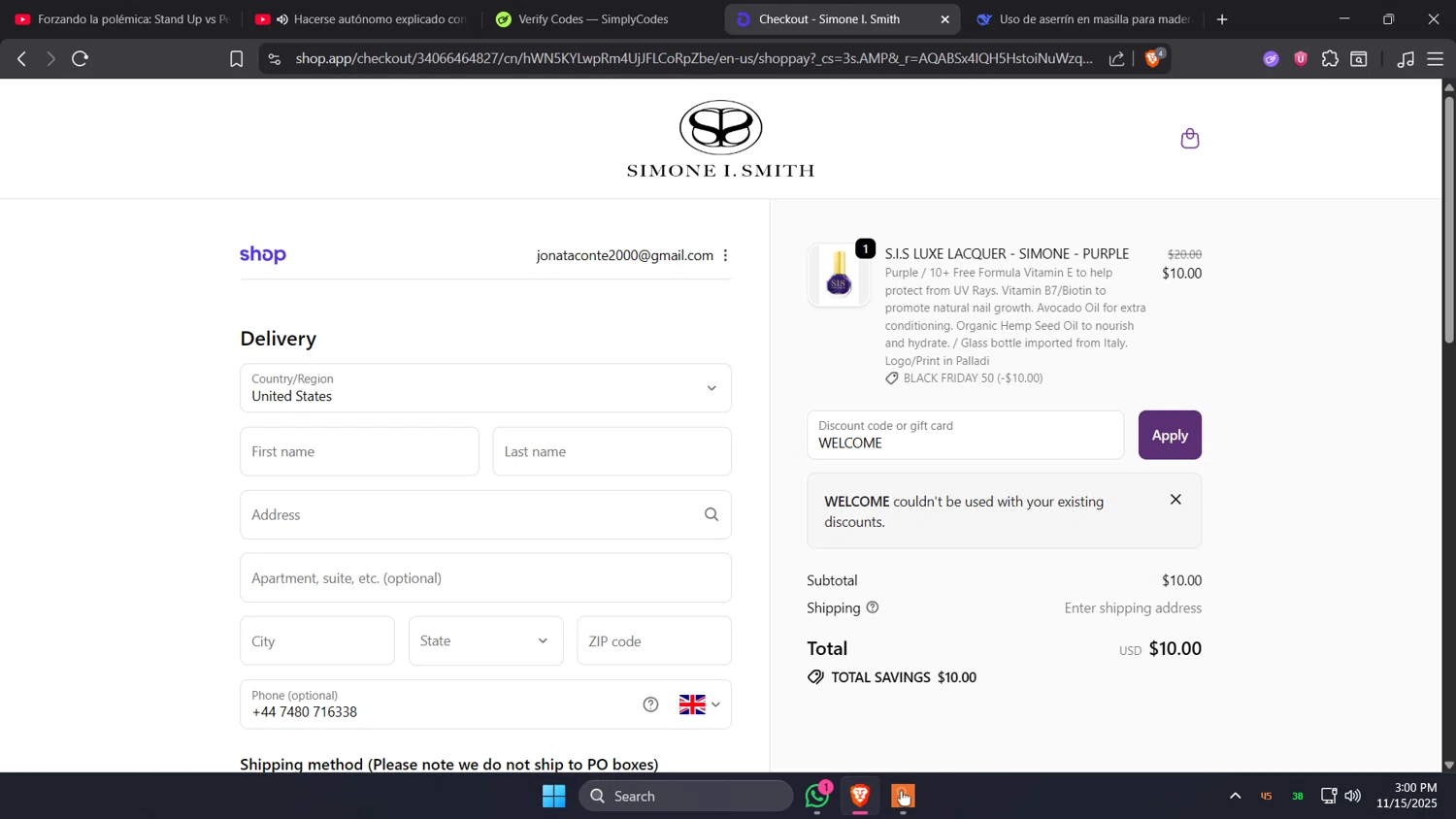Open volume control in system tray
Image resolution: width=1456 pixels, height=819 pixels.
tap(1353, 796)
